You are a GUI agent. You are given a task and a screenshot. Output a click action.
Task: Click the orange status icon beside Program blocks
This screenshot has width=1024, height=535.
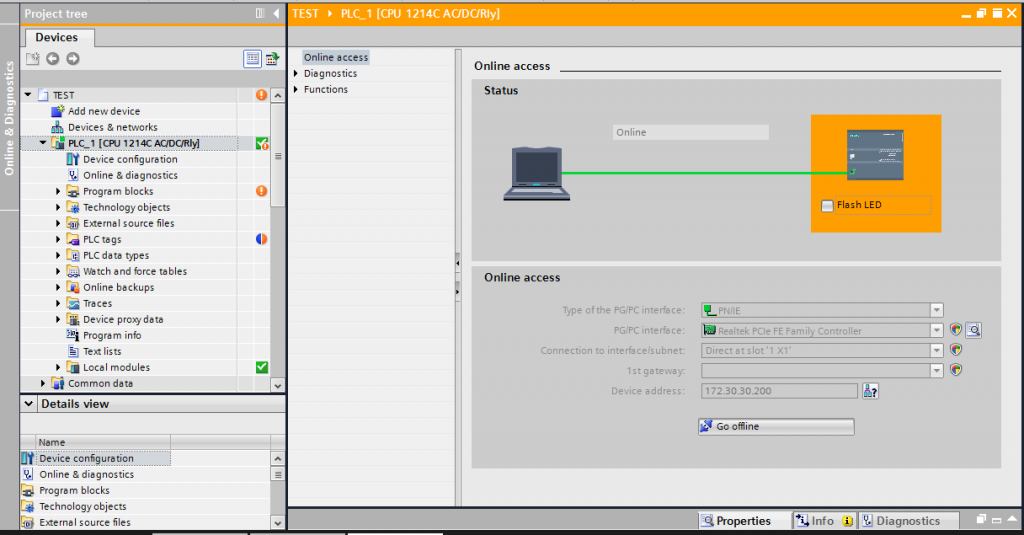pos(261,191)
